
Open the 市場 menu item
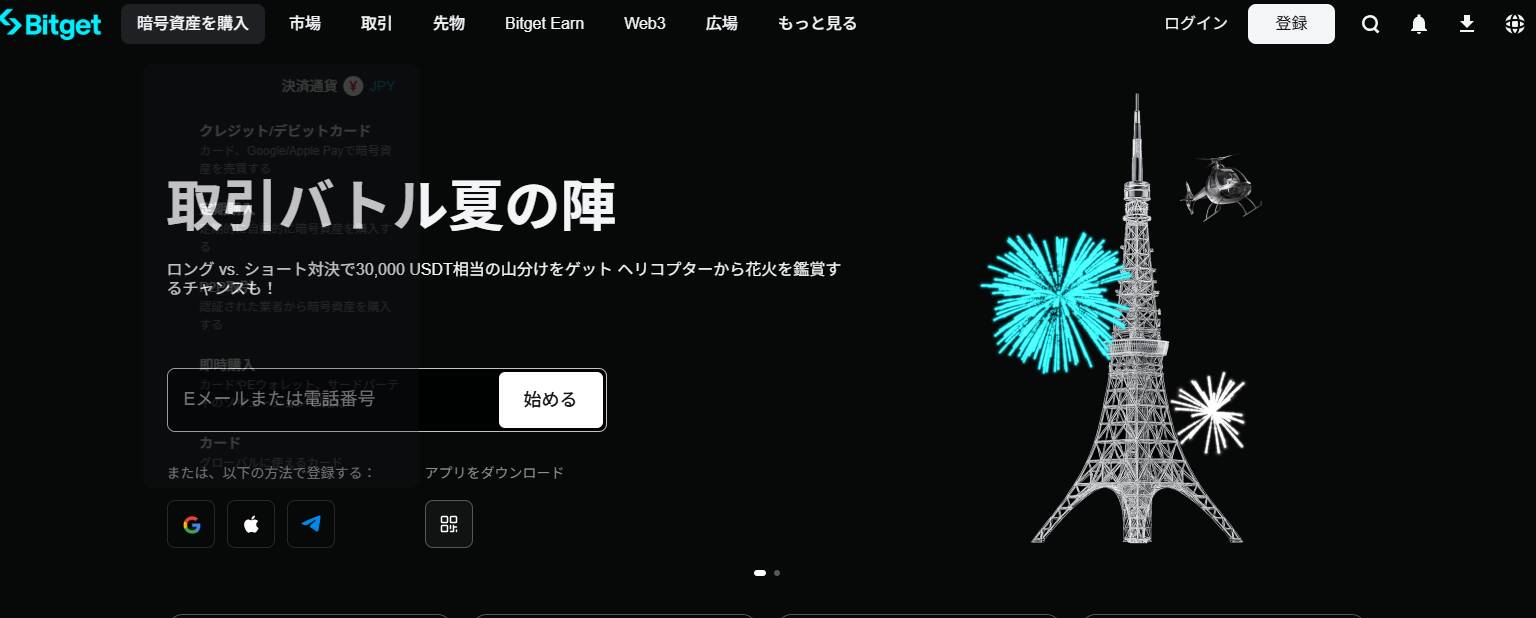tap(305, 24)
